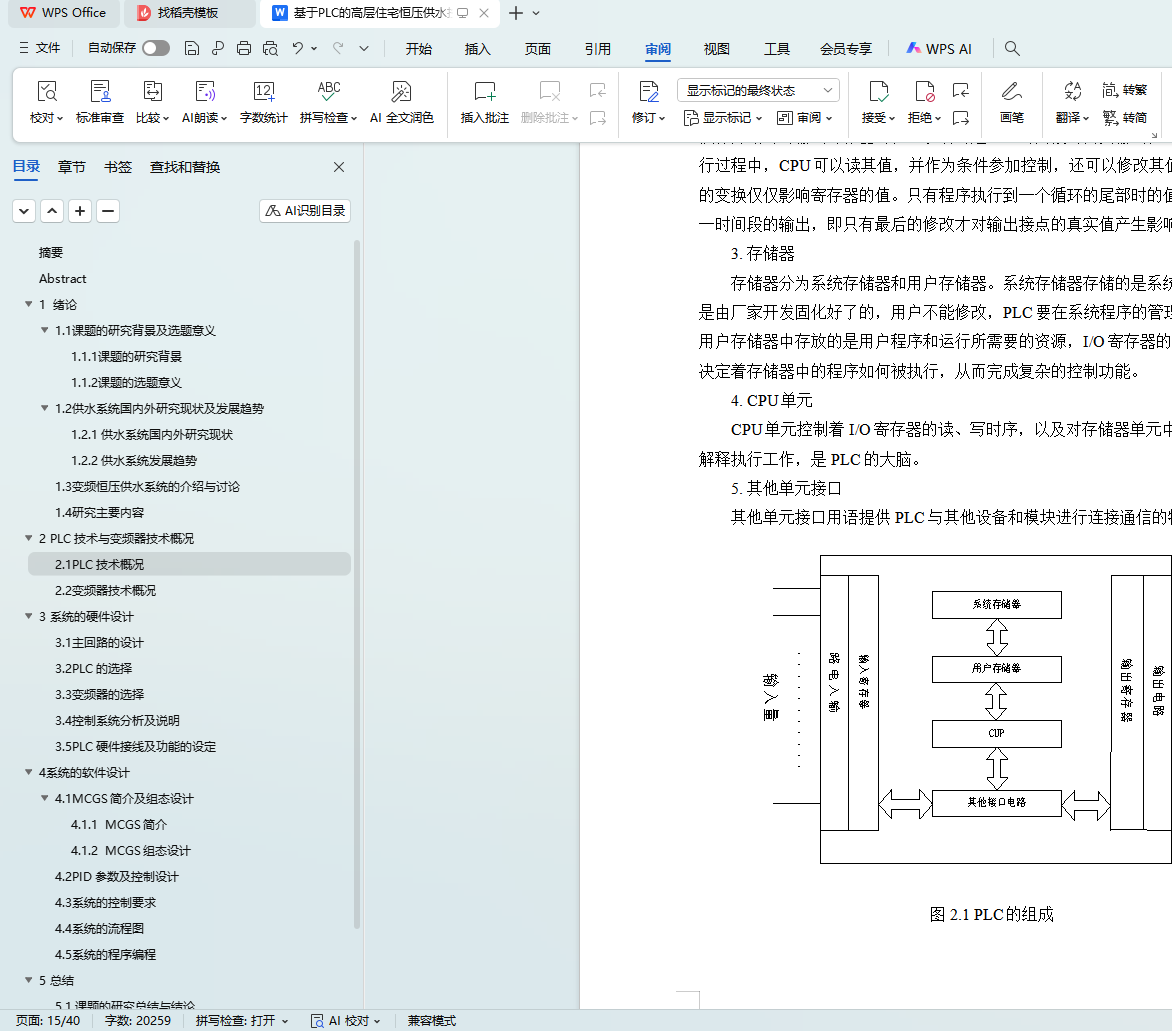Screen dimensions: 1172x1031
Task: Collapse the 4.1MCGS 简介及组态设计 section
Action: 44,799
